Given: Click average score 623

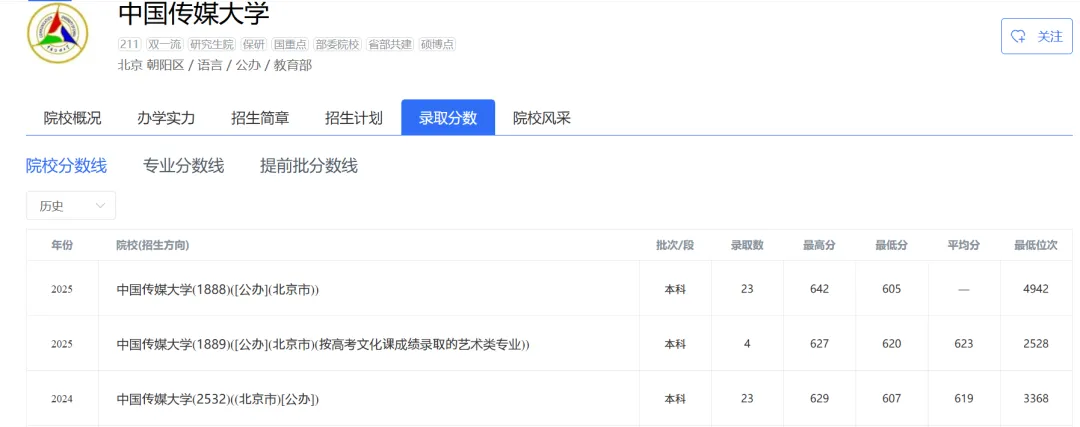Looking at the screenshot, I should [x=964, y=344].
